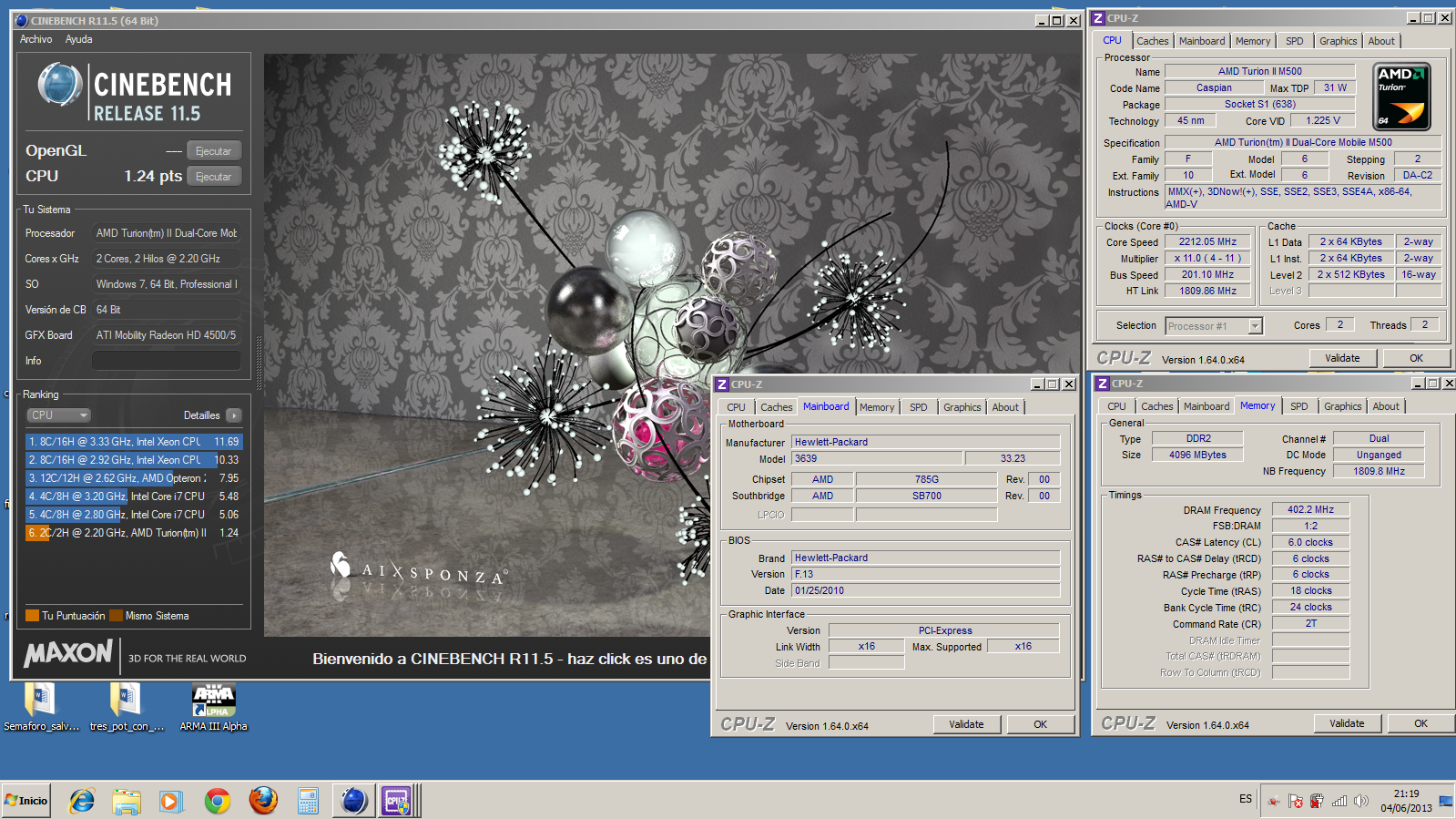Screen dimensions: 1456x819
Task: Select ranking row 2C/2H AMD Turion
Action: 134,533
